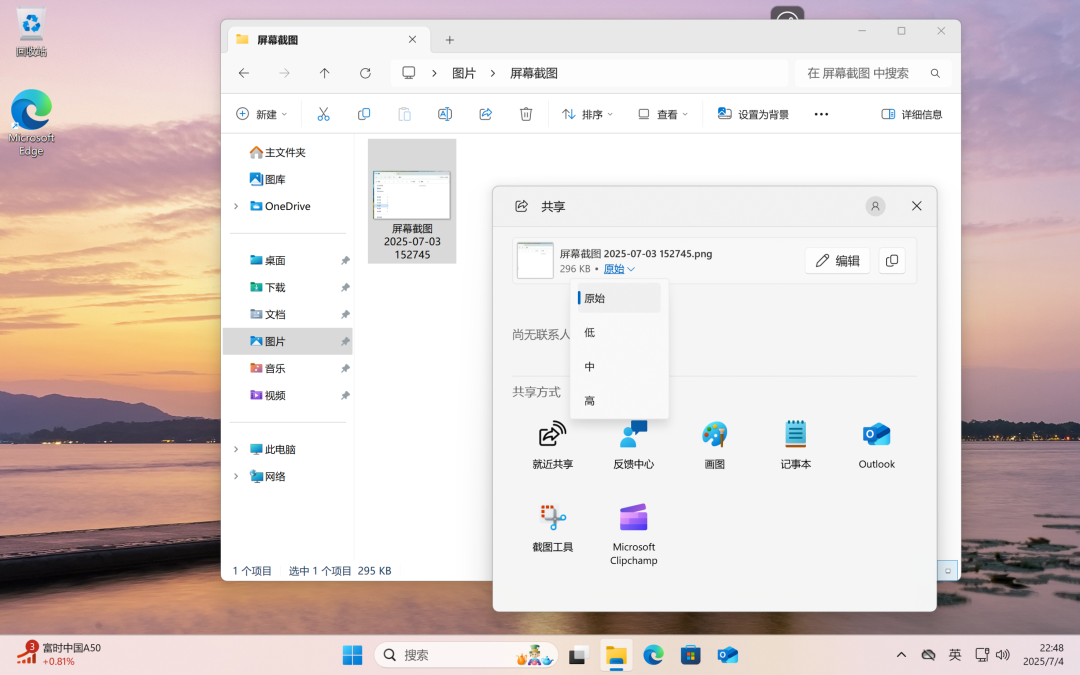The width and height of the screenshot is (1080, 675).
Task: Open the 排序 dropdown menu
Action: tap(586, 113)
